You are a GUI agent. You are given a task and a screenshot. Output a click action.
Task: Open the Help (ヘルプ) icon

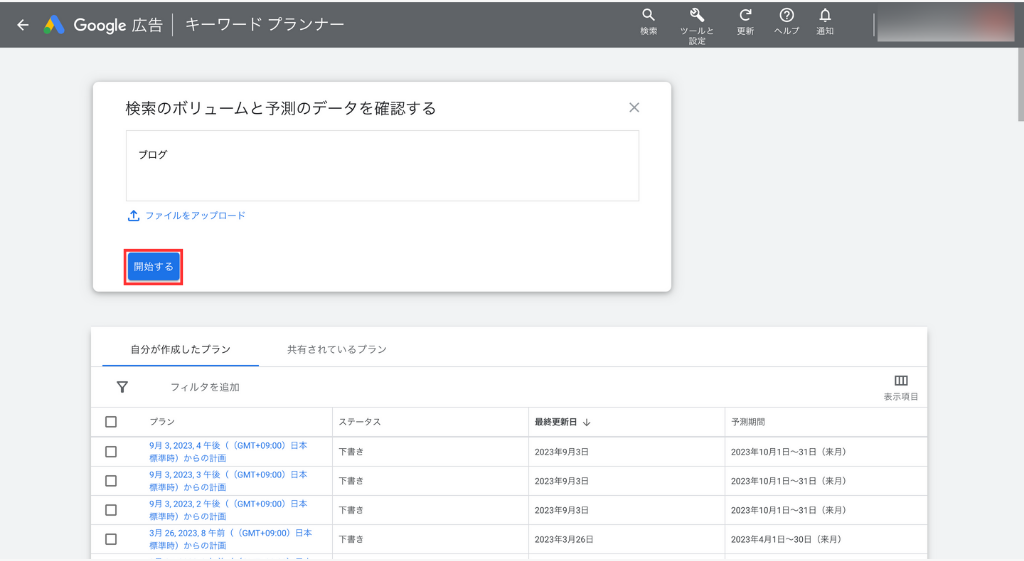click(786, 16)
